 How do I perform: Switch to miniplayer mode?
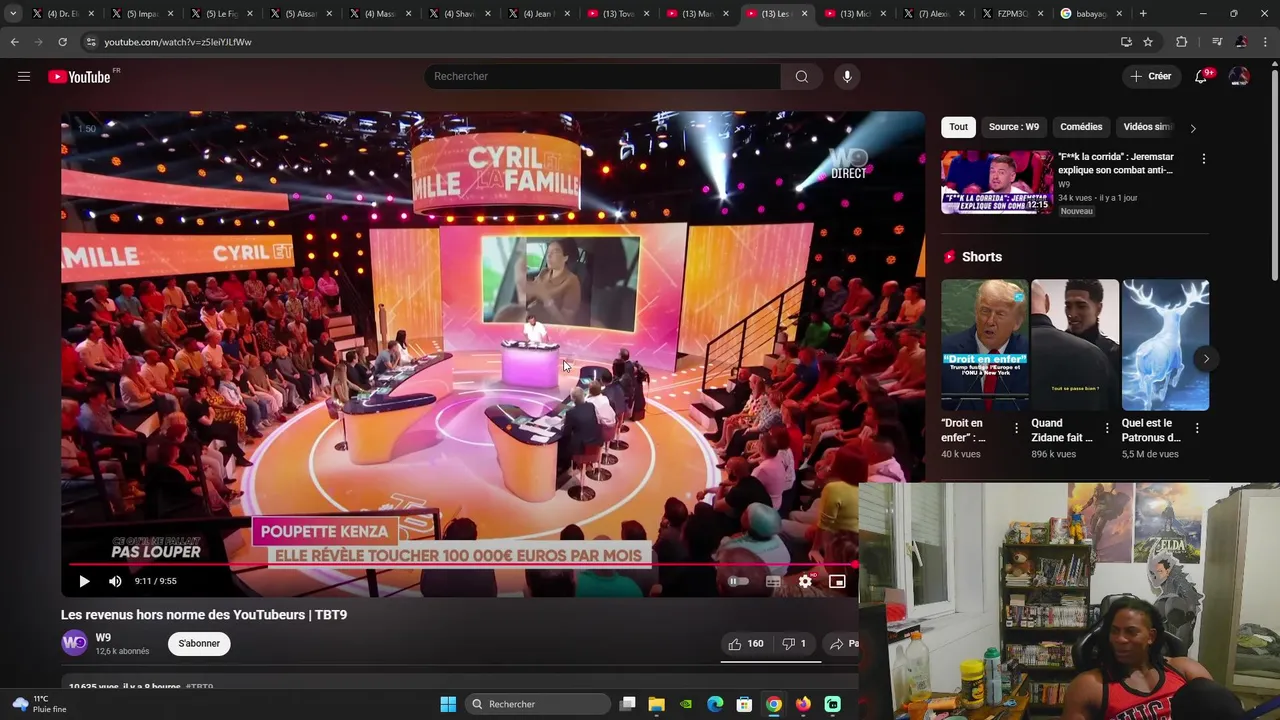pos(838,581)
